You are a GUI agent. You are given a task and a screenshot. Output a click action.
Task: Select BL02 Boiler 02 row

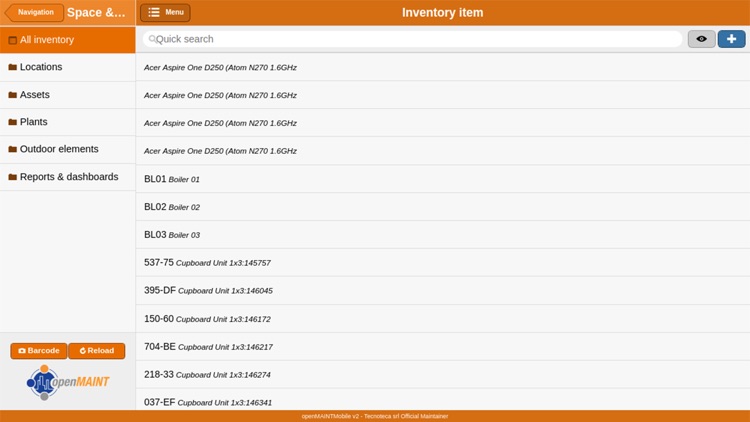443,207
